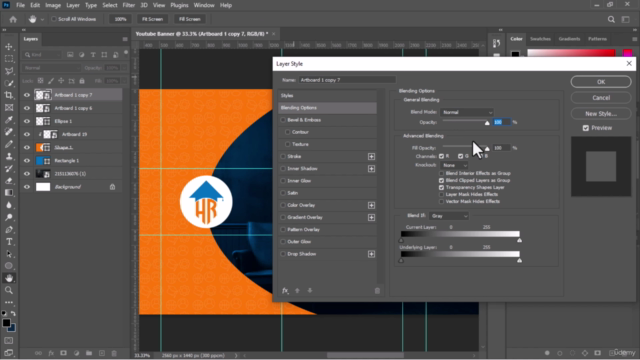640x360 pixels.
Task: Switch to the Swatches tab
Action: click(x=540, y=39)
